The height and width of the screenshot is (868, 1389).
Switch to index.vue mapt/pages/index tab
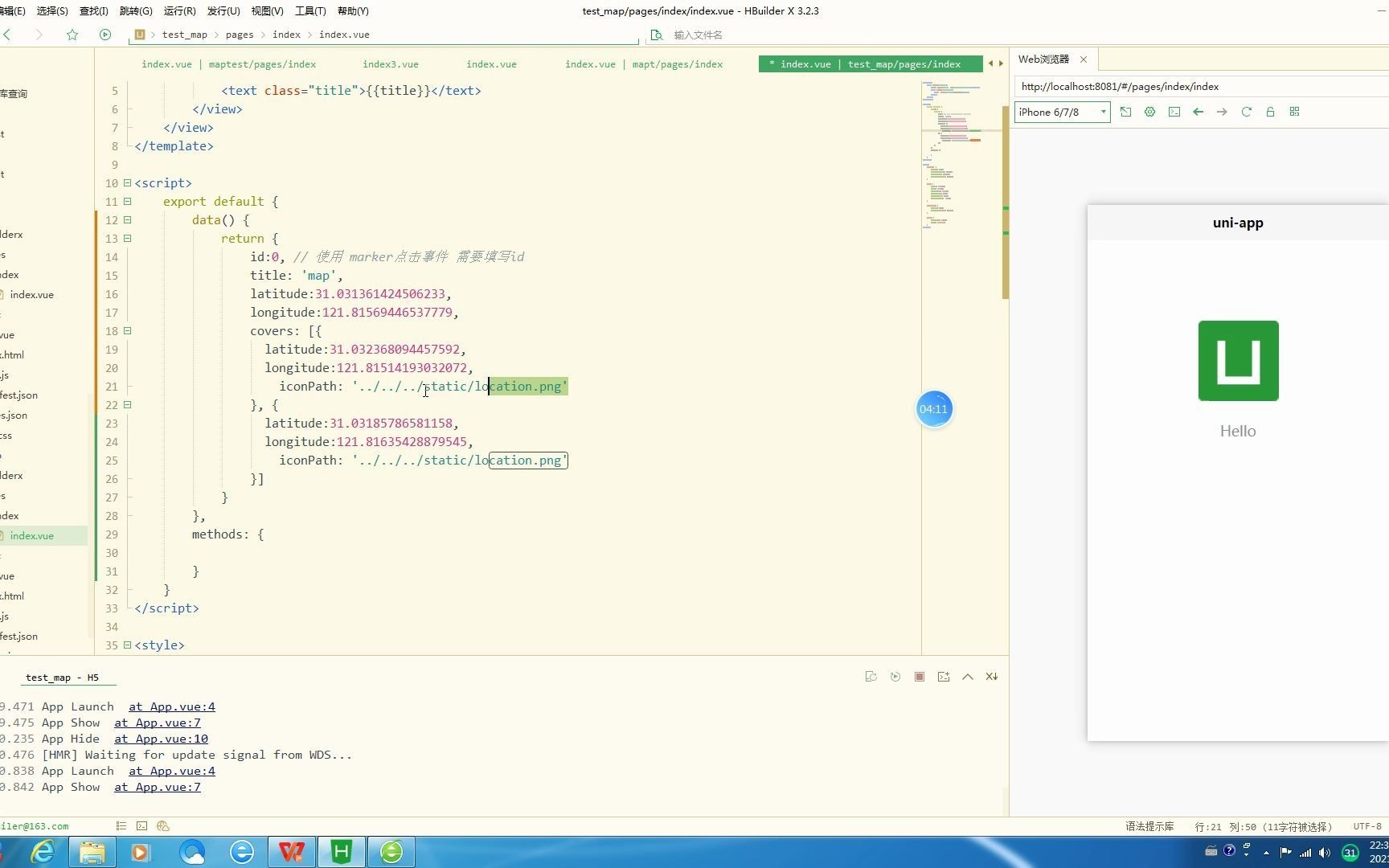point(644,64)
